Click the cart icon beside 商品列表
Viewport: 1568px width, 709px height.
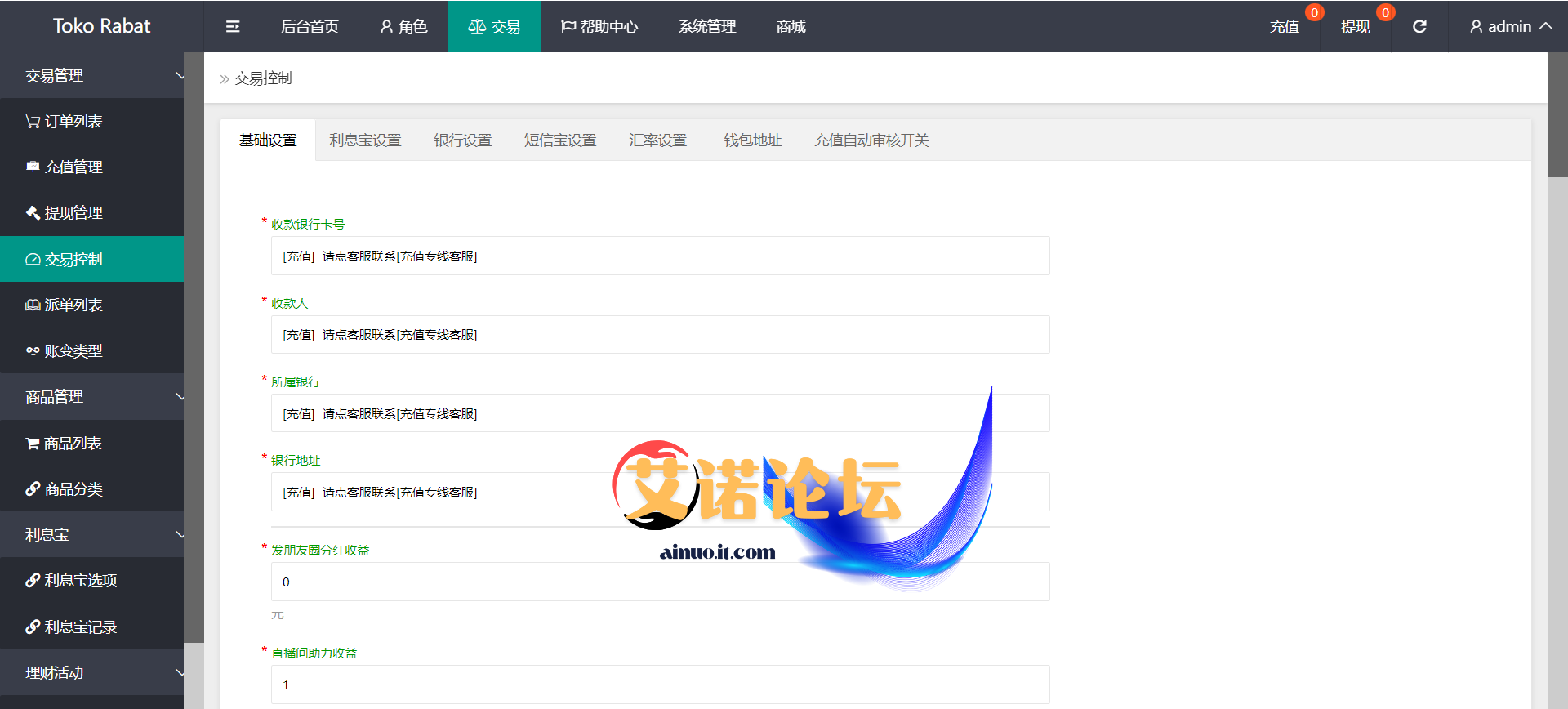click(33, 444)
